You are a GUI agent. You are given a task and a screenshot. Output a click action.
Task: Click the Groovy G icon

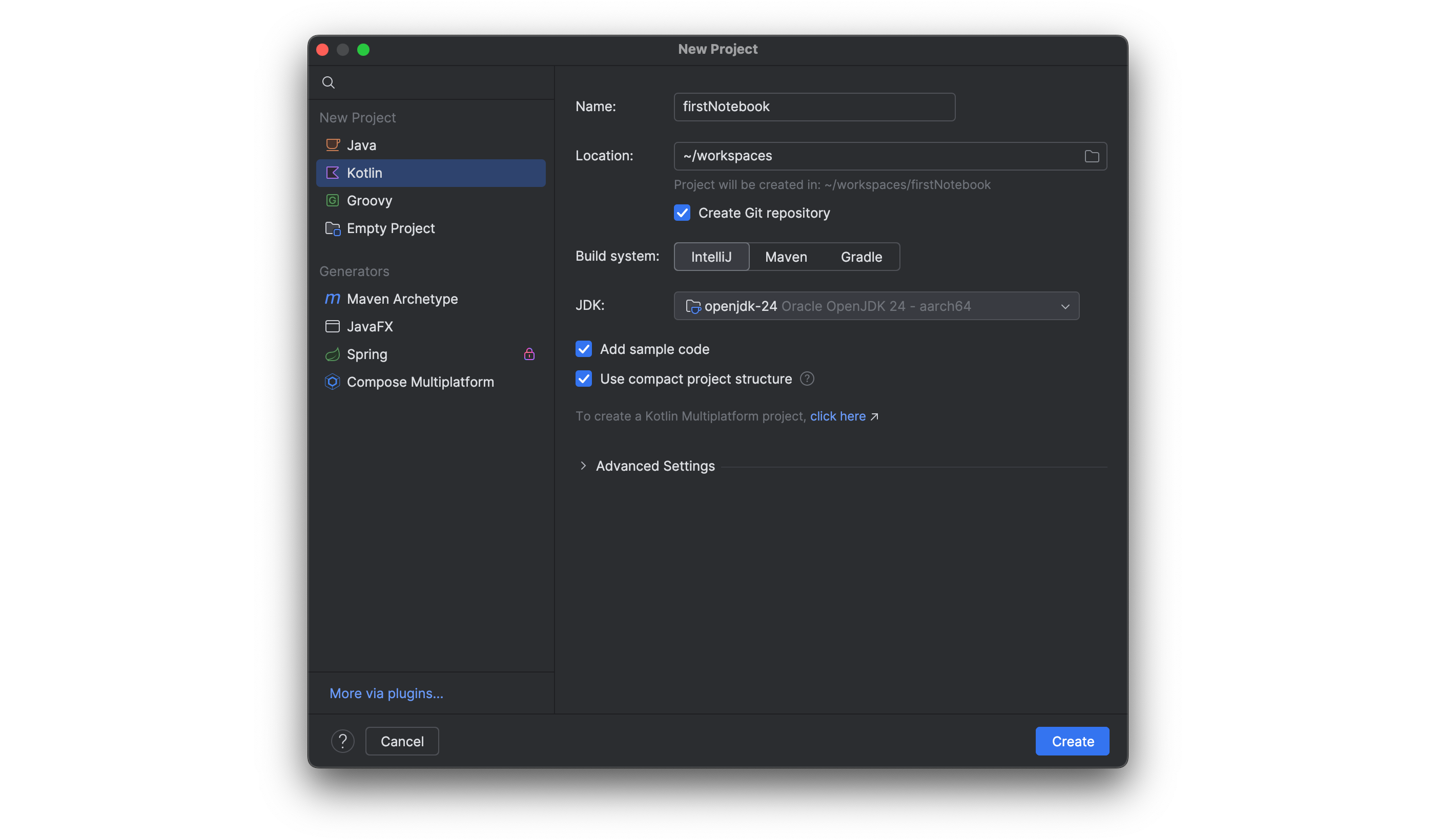[332, 200]
